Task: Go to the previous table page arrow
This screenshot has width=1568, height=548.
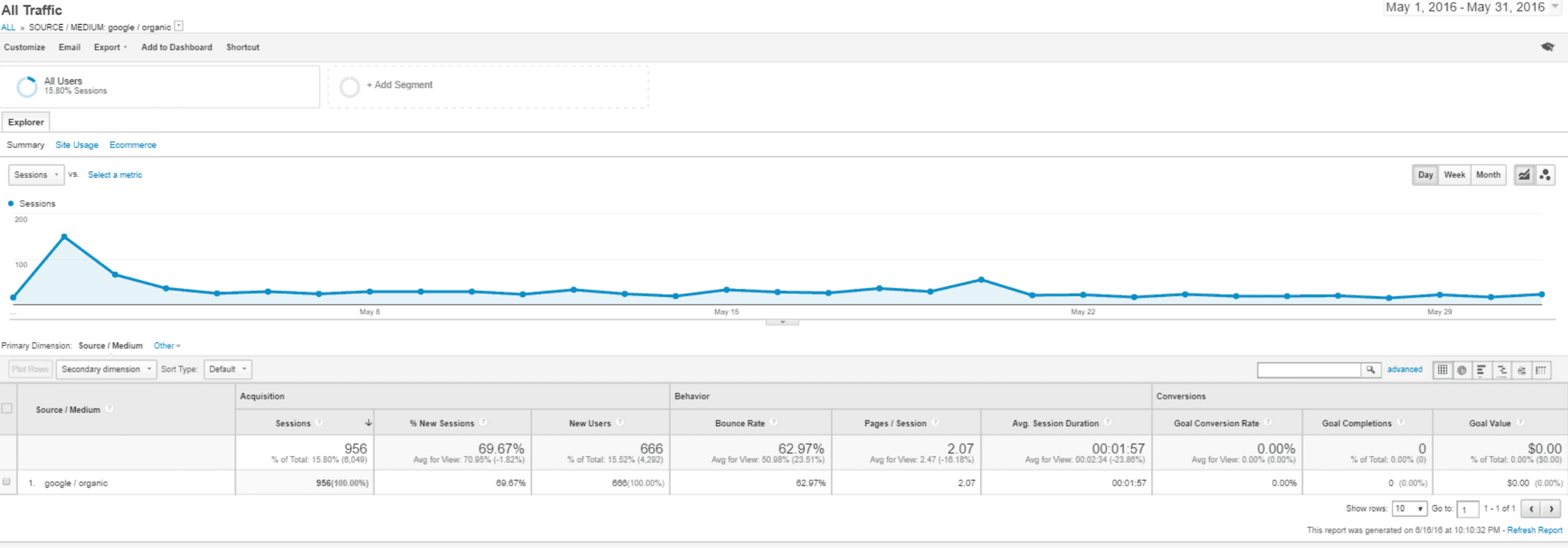Action: tap(1531, 509)
